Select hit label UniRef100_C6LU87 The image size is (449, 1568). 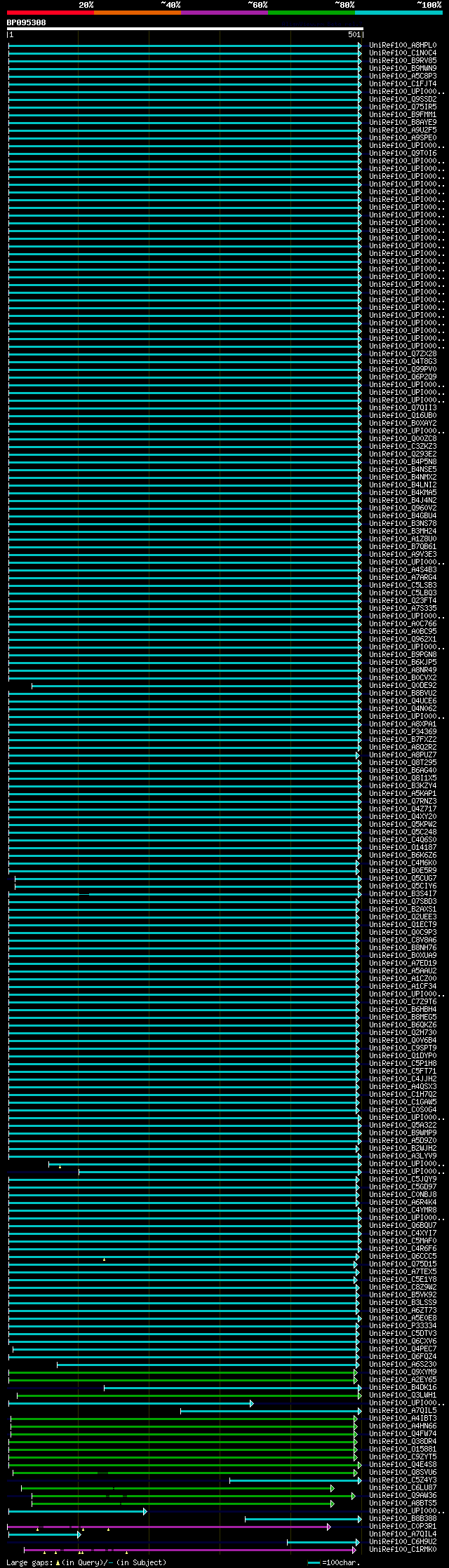pyautogui.click(x=403, y=1487)
